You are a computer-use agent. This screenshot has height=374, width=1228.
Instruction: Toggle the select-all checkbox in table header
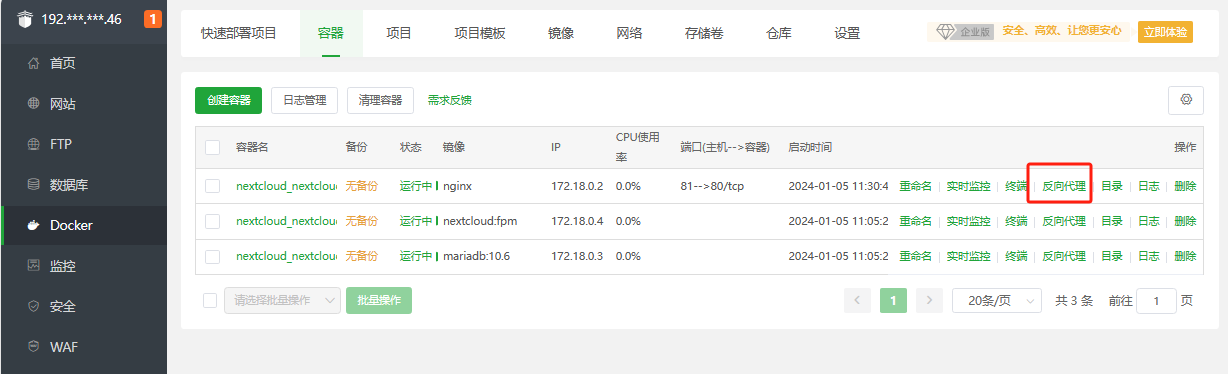pyautogui.click(x=212, y=147)
